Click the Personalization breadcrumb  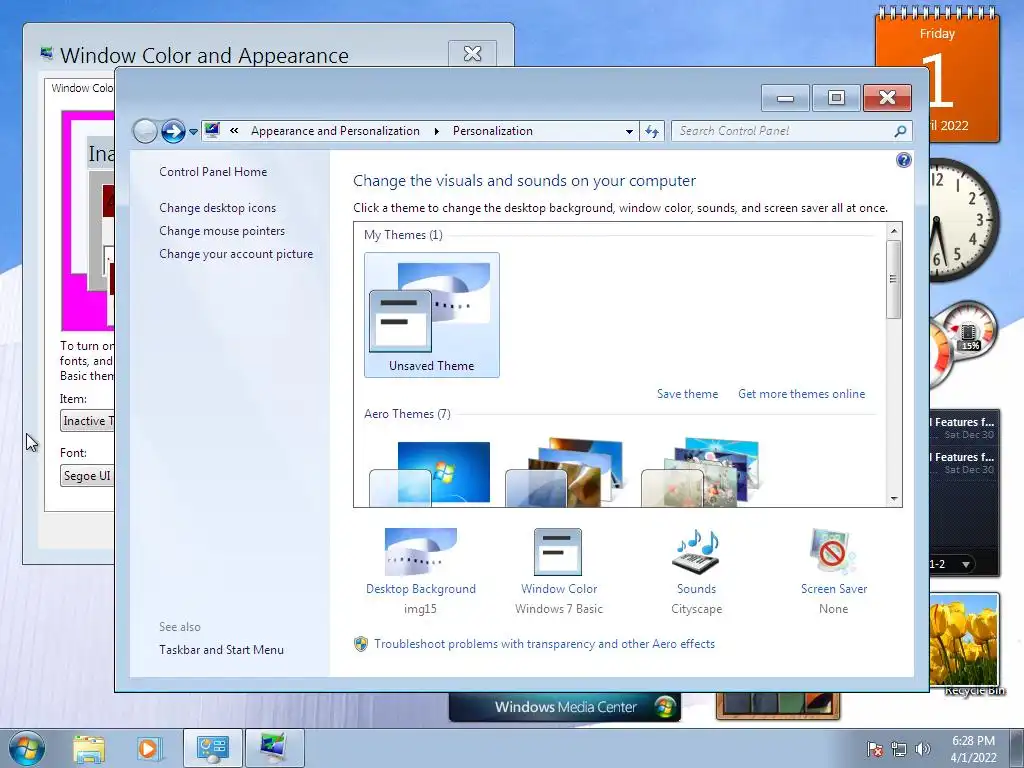pyautogui.click(x=493, y=131)
